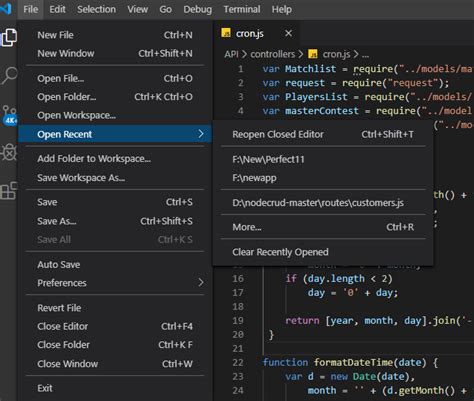Choose Save Workspace As...

click(115, 178)
